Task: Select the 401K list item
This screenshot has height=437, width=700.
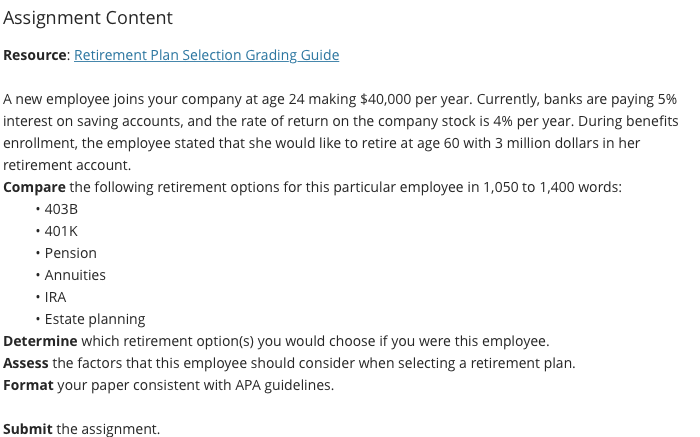Action: tap(61, 231)
